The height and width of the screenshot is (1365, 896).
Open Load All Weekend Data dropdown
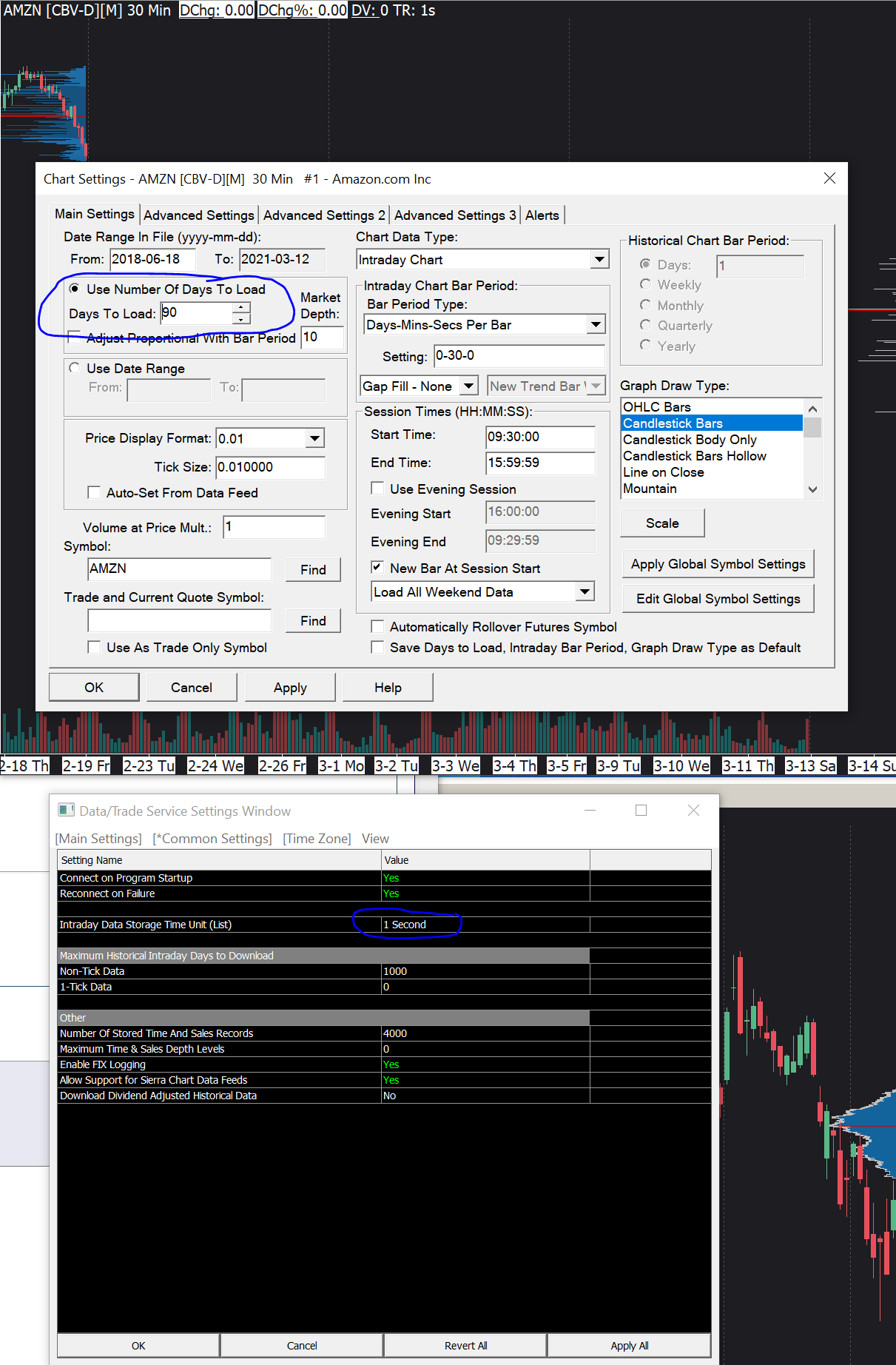click(585, 591)
